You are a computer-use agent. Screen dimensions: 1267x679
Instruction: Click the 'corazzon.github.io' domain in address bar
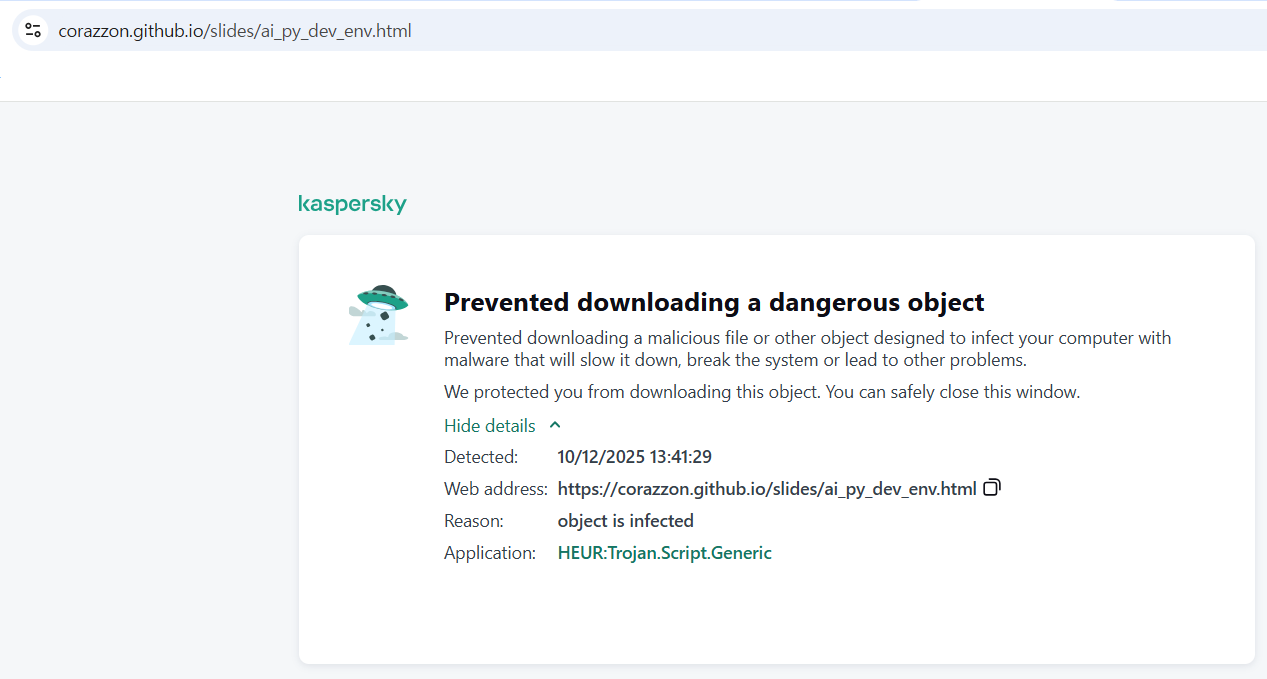pos(130,31)
